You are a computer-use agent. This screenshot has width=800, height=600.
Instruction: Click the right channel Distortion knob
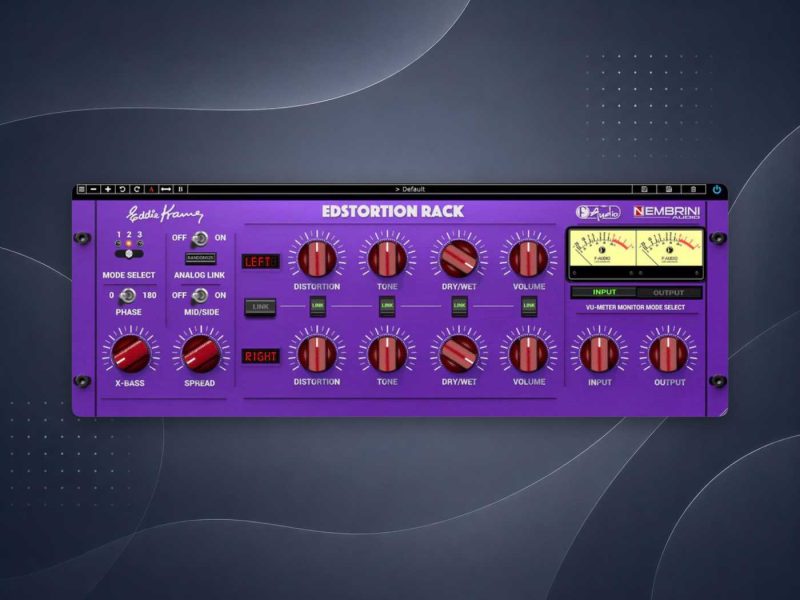(317, 354)
